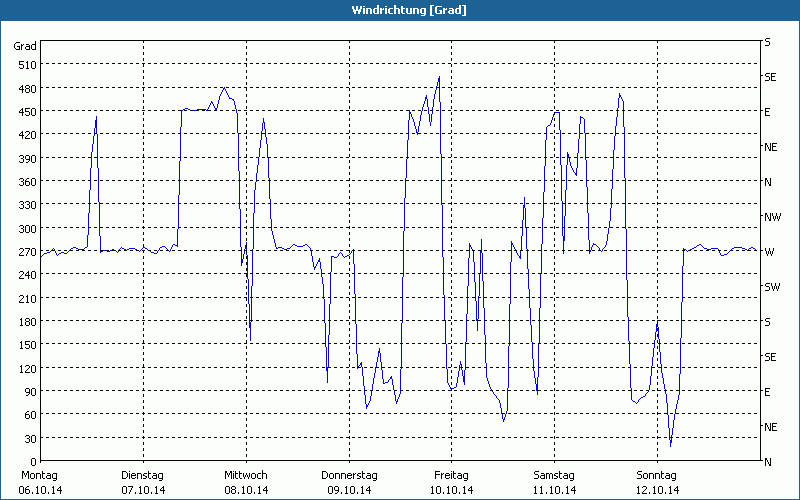Select the date 09.10.14

click(349, 490)
